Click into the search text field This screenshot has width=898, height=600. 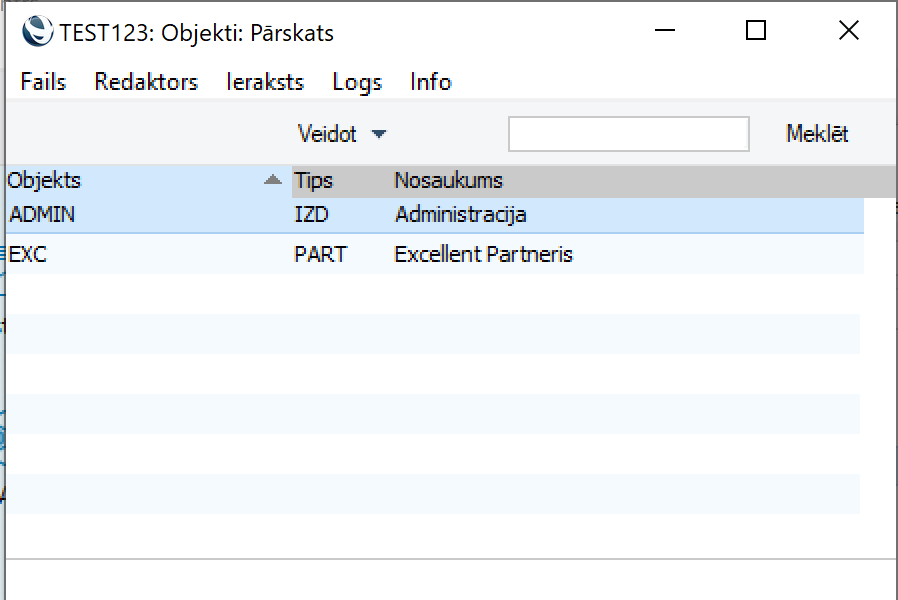pos(628,134)
